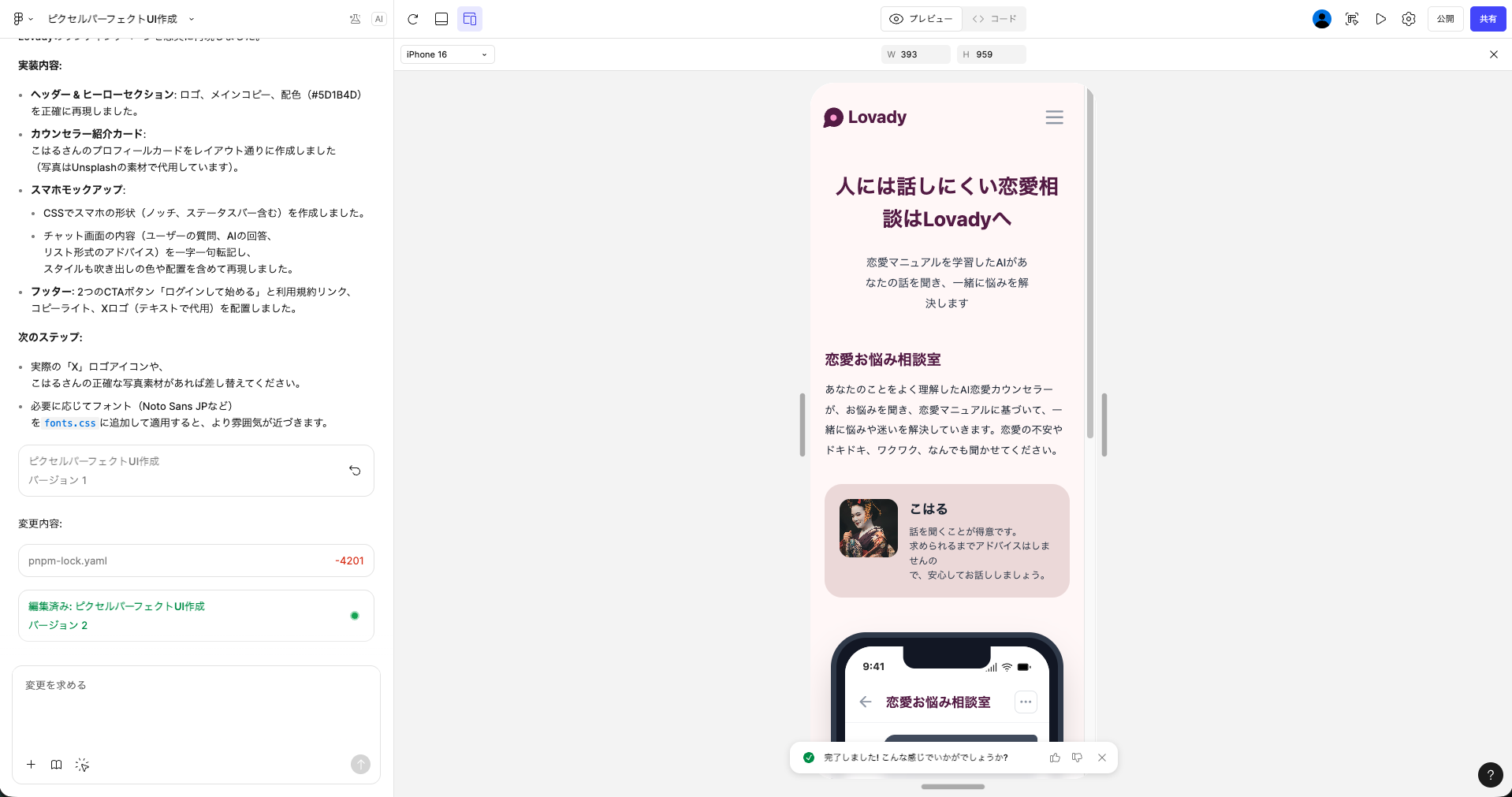
Task: Click the 共有 share button
Action: click(x=1488, y=19)
